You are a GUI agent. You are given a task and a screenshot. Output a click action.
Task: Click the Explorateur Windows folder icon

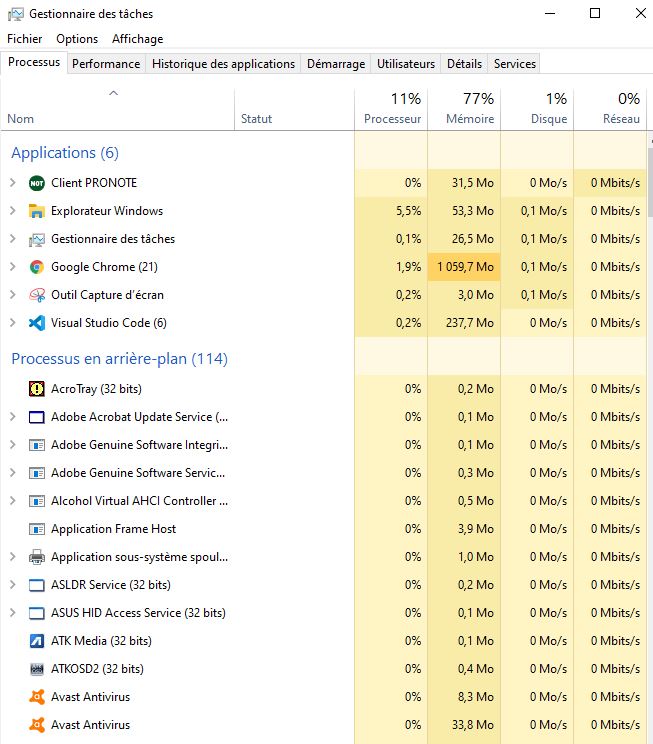click(37, 211)
